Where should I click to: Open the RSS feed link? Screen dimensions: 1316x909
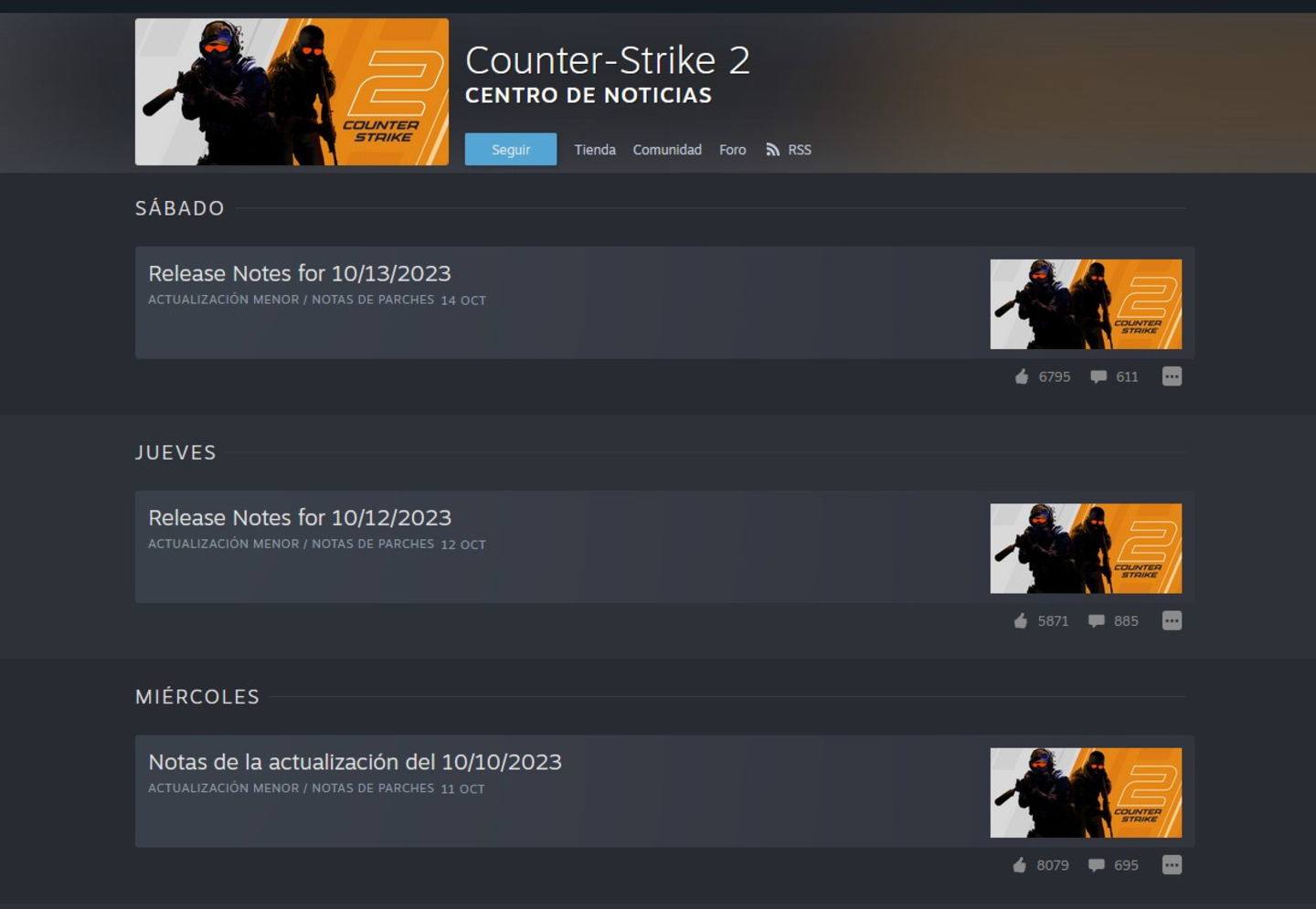(800, 150)
